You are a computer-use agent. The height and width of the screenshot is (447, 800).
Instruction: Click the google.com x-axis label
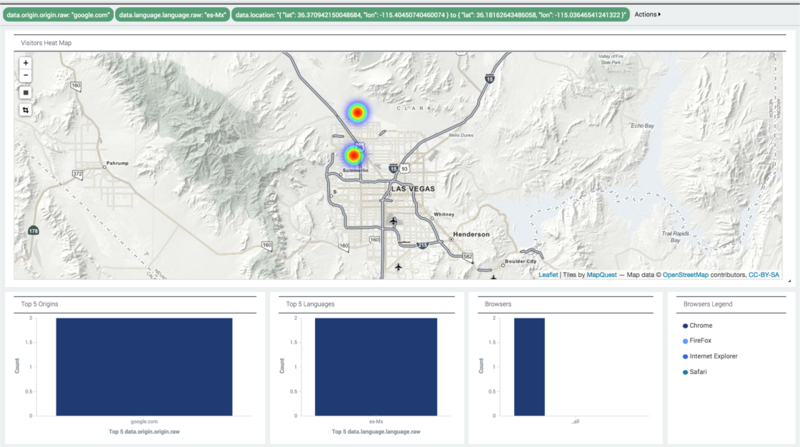pyautogui.click(x=144, y=421)
